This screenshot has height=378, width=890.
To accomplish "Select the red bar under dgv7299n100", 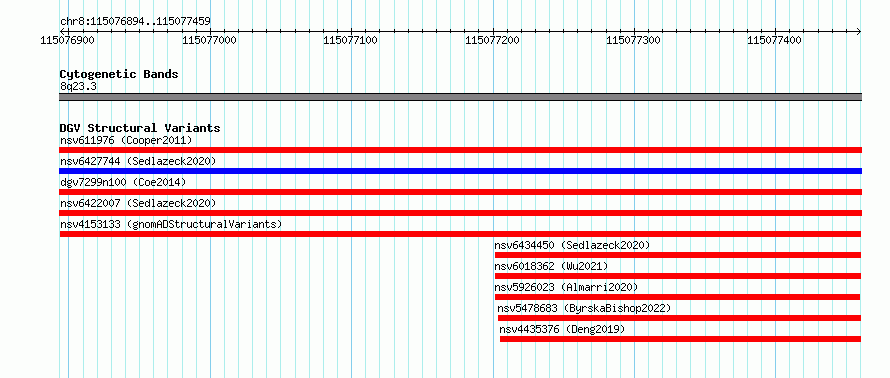I will pyautogui.click(x=460, y=192).
